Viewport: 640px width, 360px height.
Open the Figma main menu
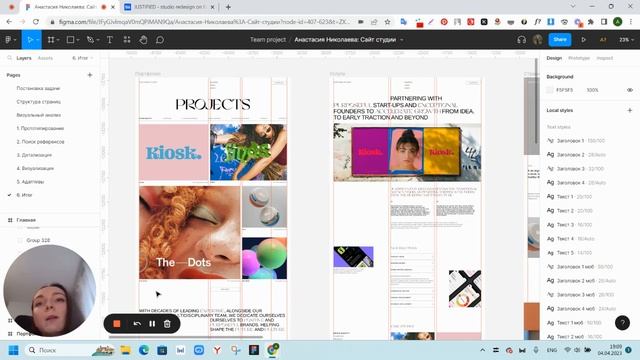(x=8, y=40)
